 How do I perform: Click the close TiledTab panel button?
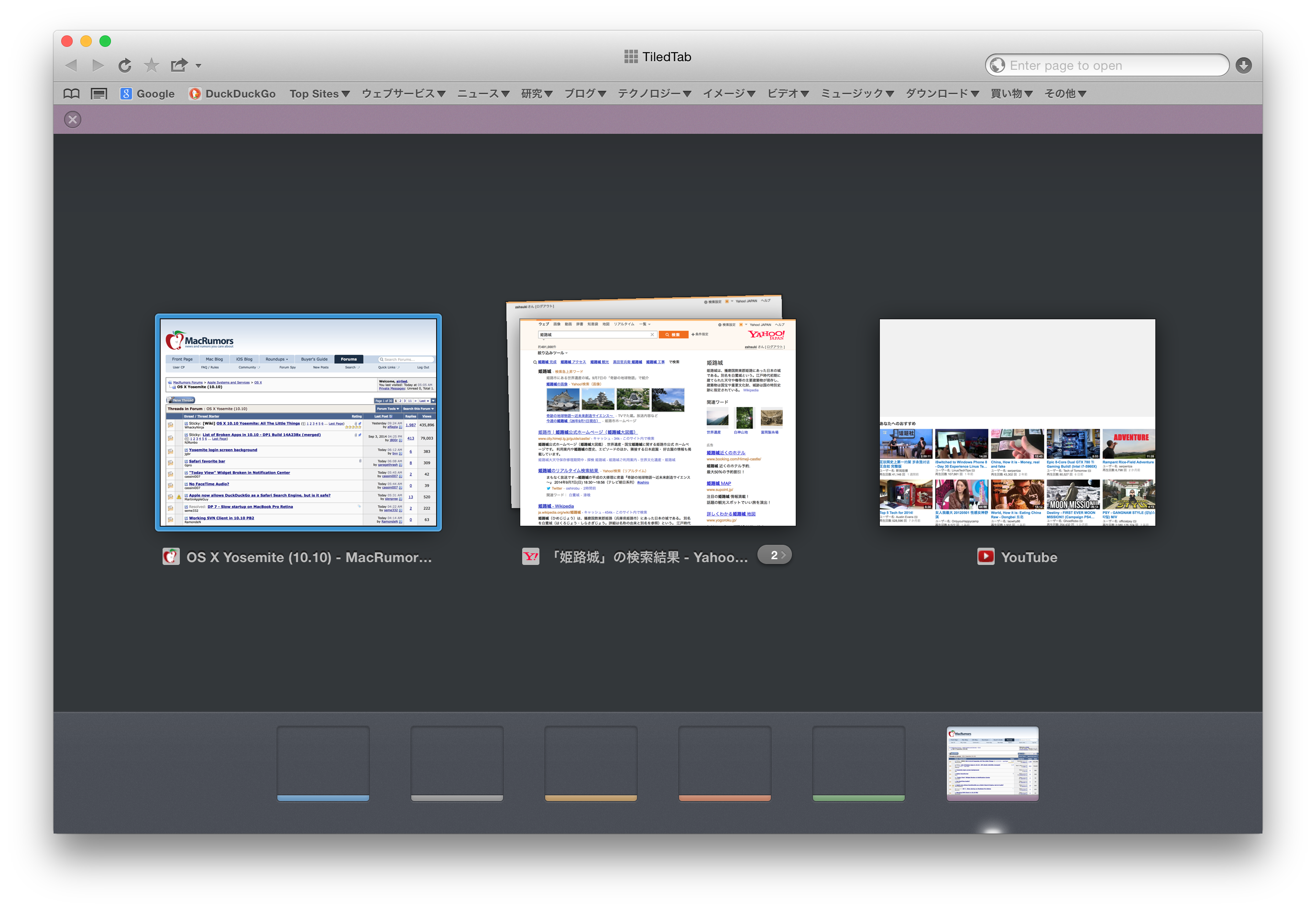coord(74,119)
